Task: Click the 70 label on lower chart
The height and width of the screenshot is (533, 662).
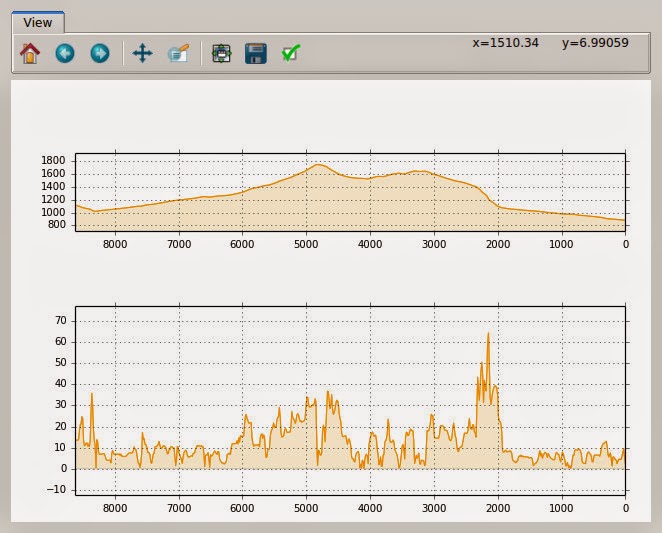Action: (x=61, y=321)
